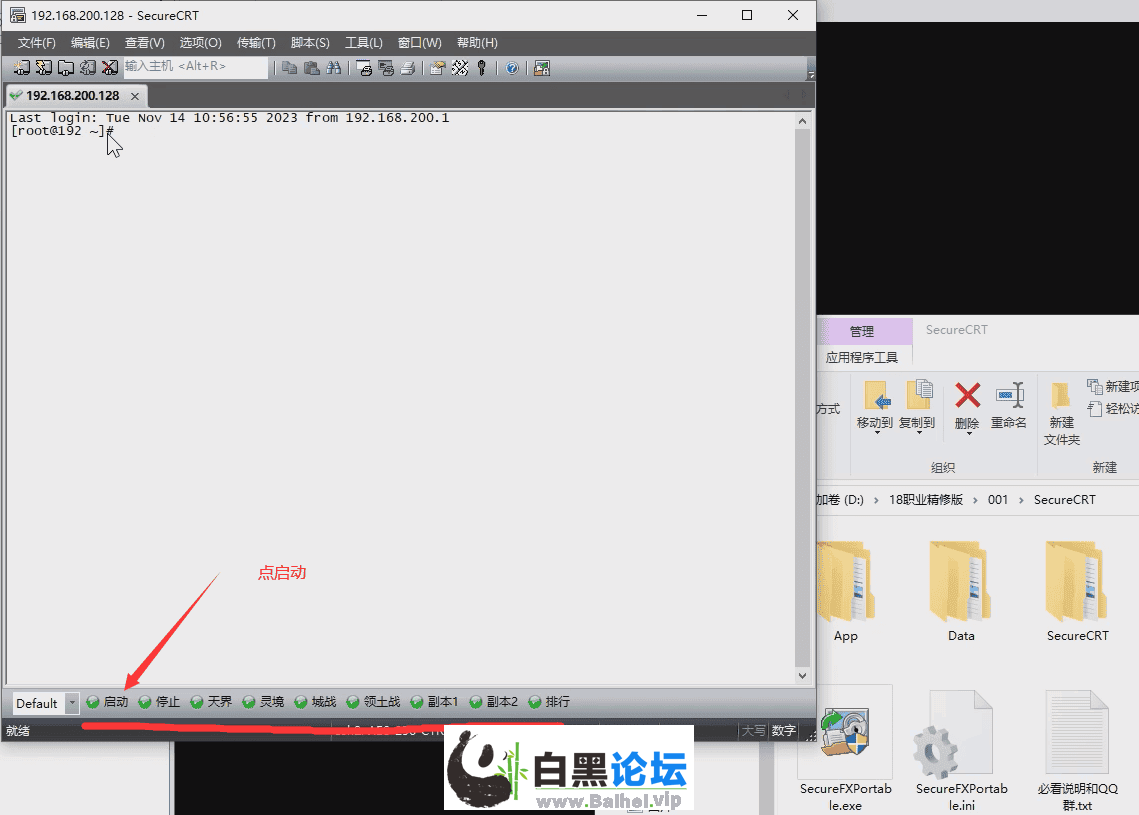1139x815 pixels.
Task: Click 18职业精修版 in Explorer address path
Action: pos(926,500)
